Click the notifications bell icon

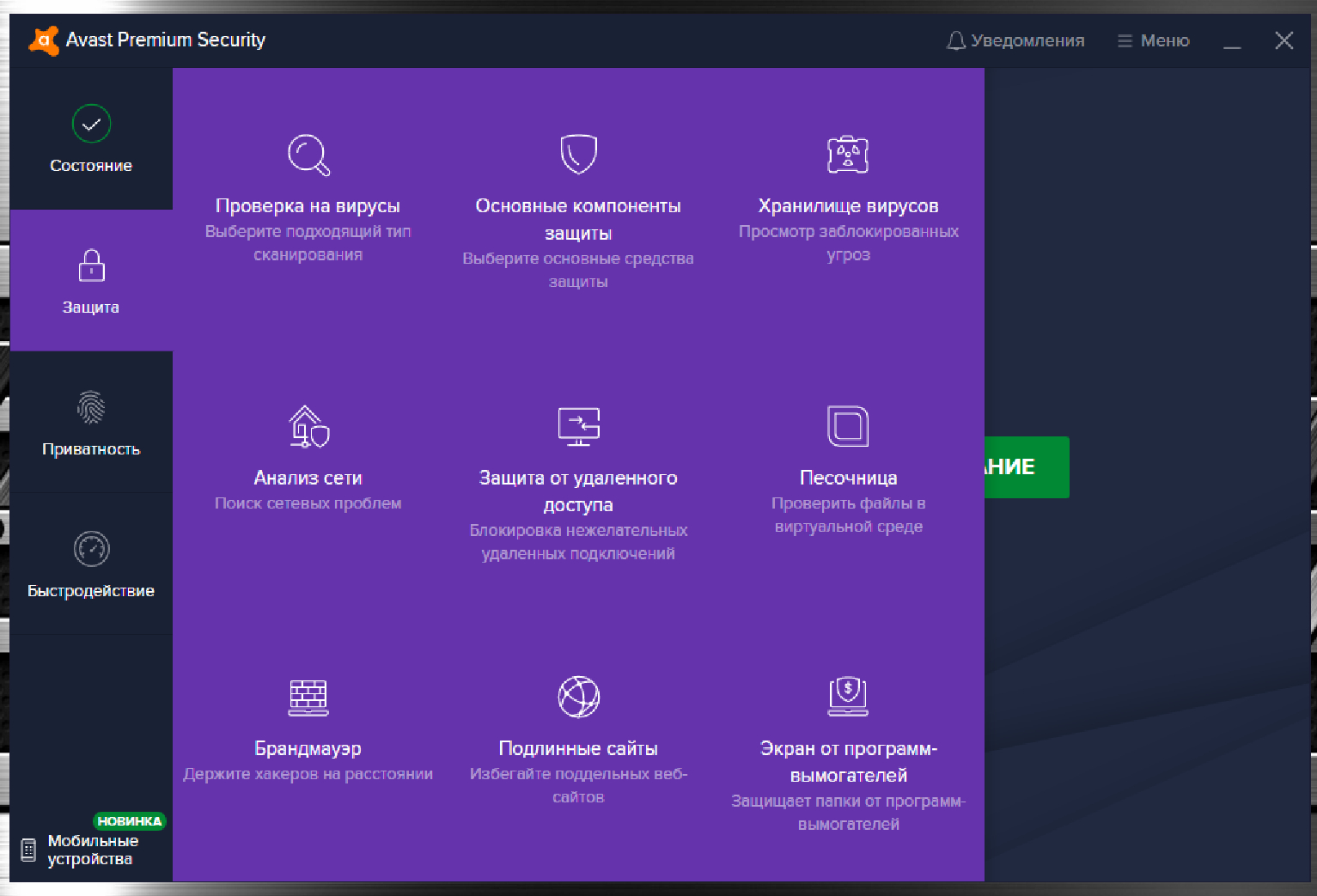(x=956, y=40)
